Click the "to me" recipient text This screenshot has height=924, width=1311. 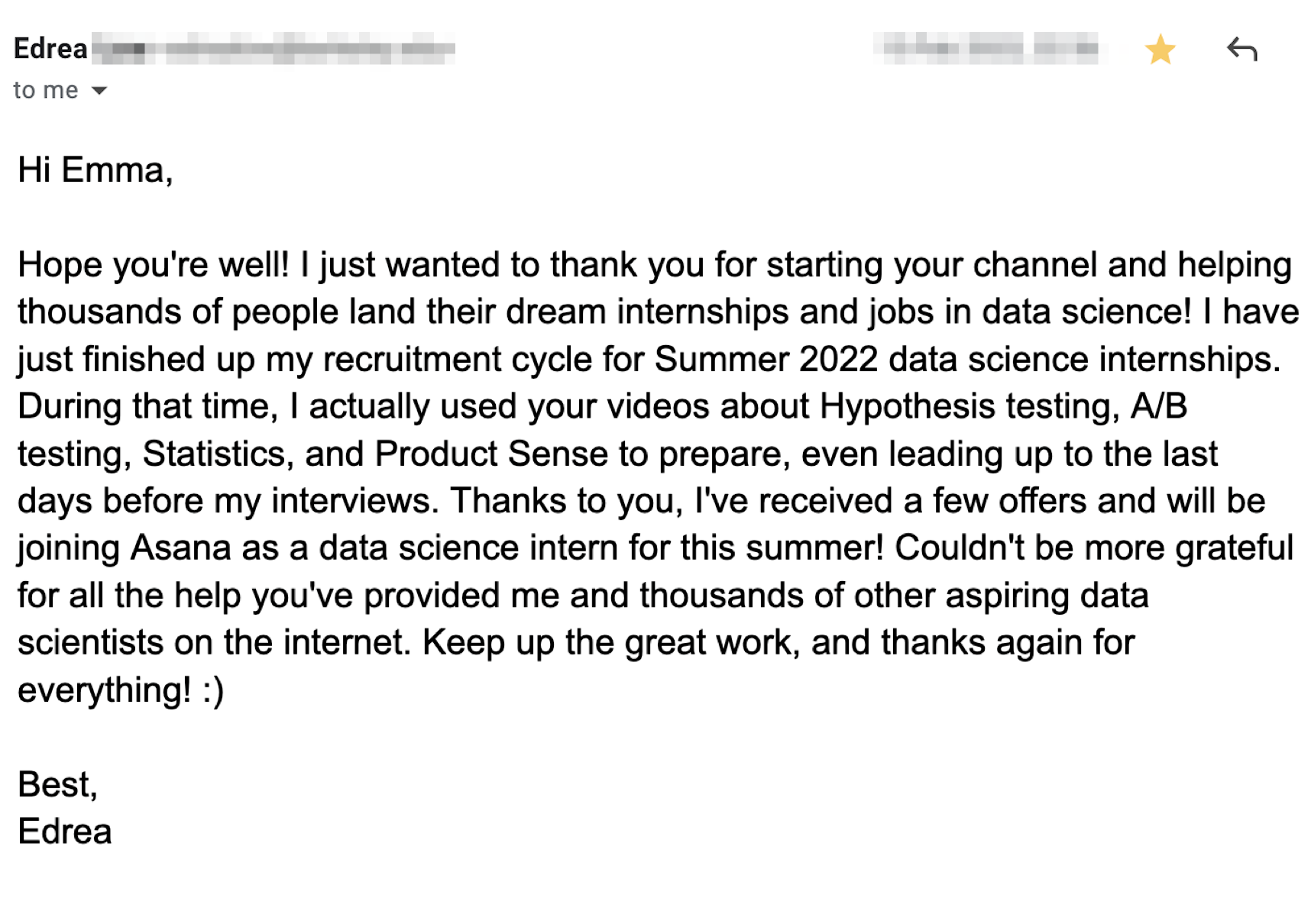46,90
